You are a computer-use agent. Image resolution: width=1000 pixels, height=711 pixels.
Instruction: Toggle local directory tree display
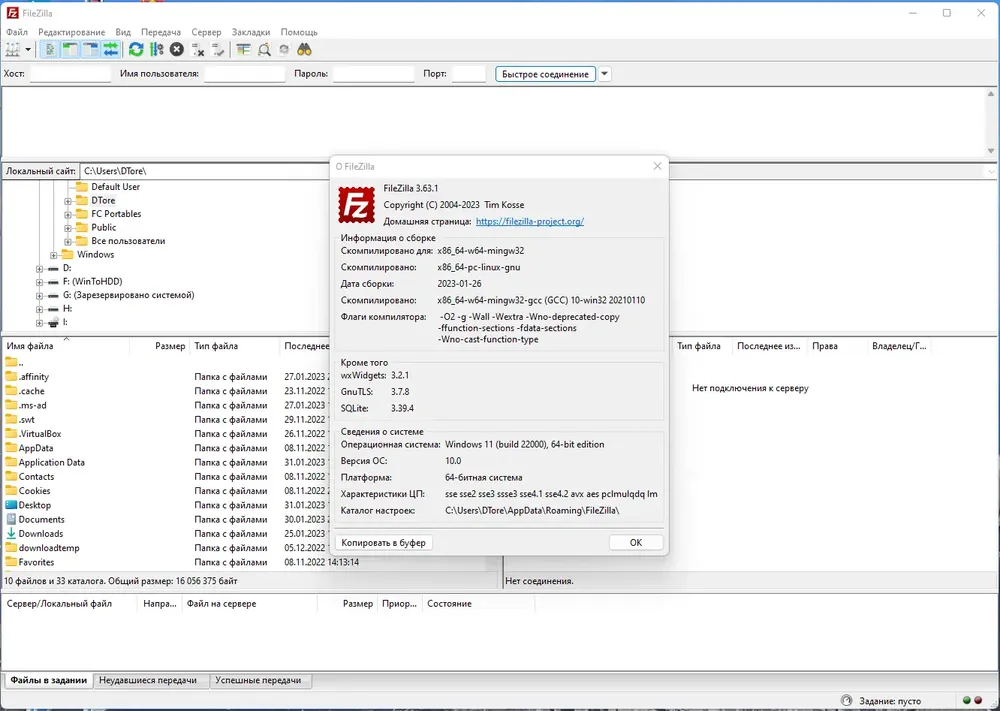[x=70, y=50]
